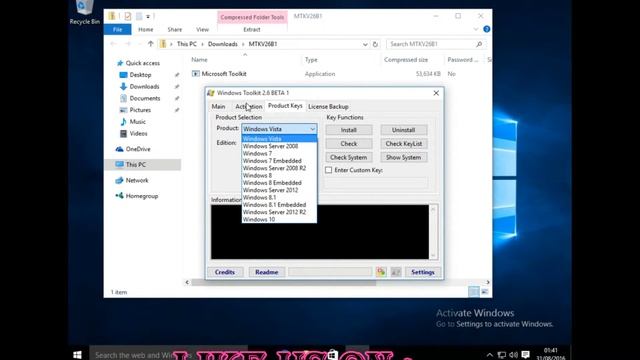
Task: Show hidden tray icons chevron
Action: pyautogui.click(x=490, y=355)
